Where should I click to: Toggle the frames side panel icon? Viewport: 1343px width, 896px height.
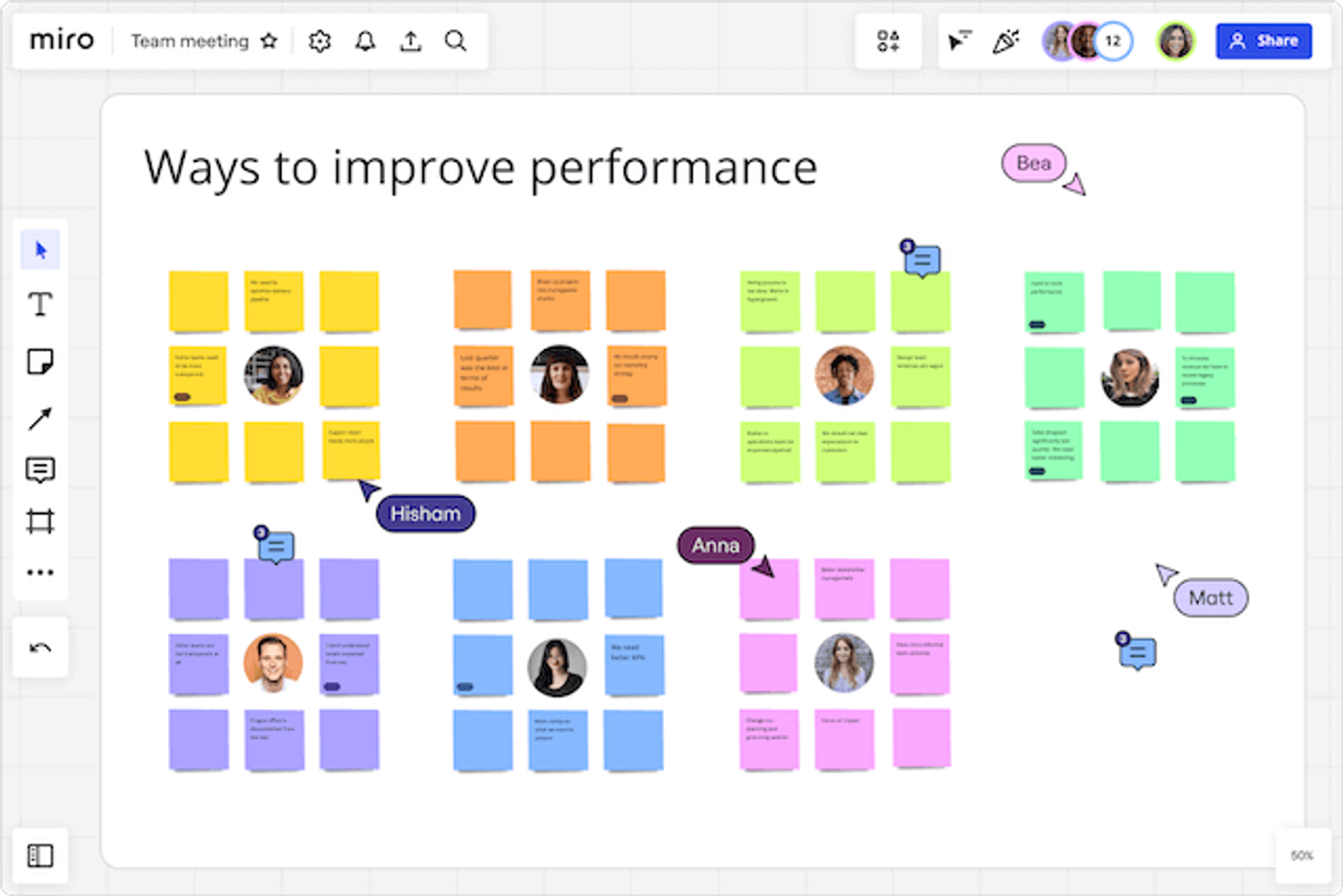[x=40, y=855]
